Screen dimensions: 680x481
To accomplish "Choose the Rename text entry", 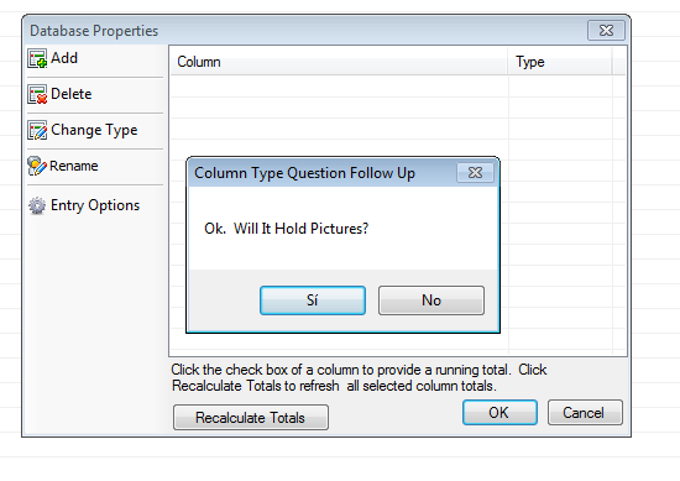I will 74,166.
